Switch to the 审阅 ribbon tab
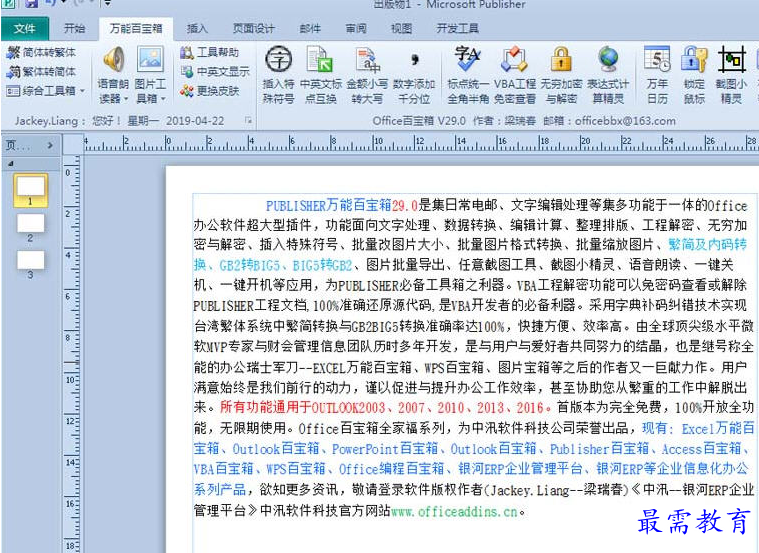 (356, 29)
